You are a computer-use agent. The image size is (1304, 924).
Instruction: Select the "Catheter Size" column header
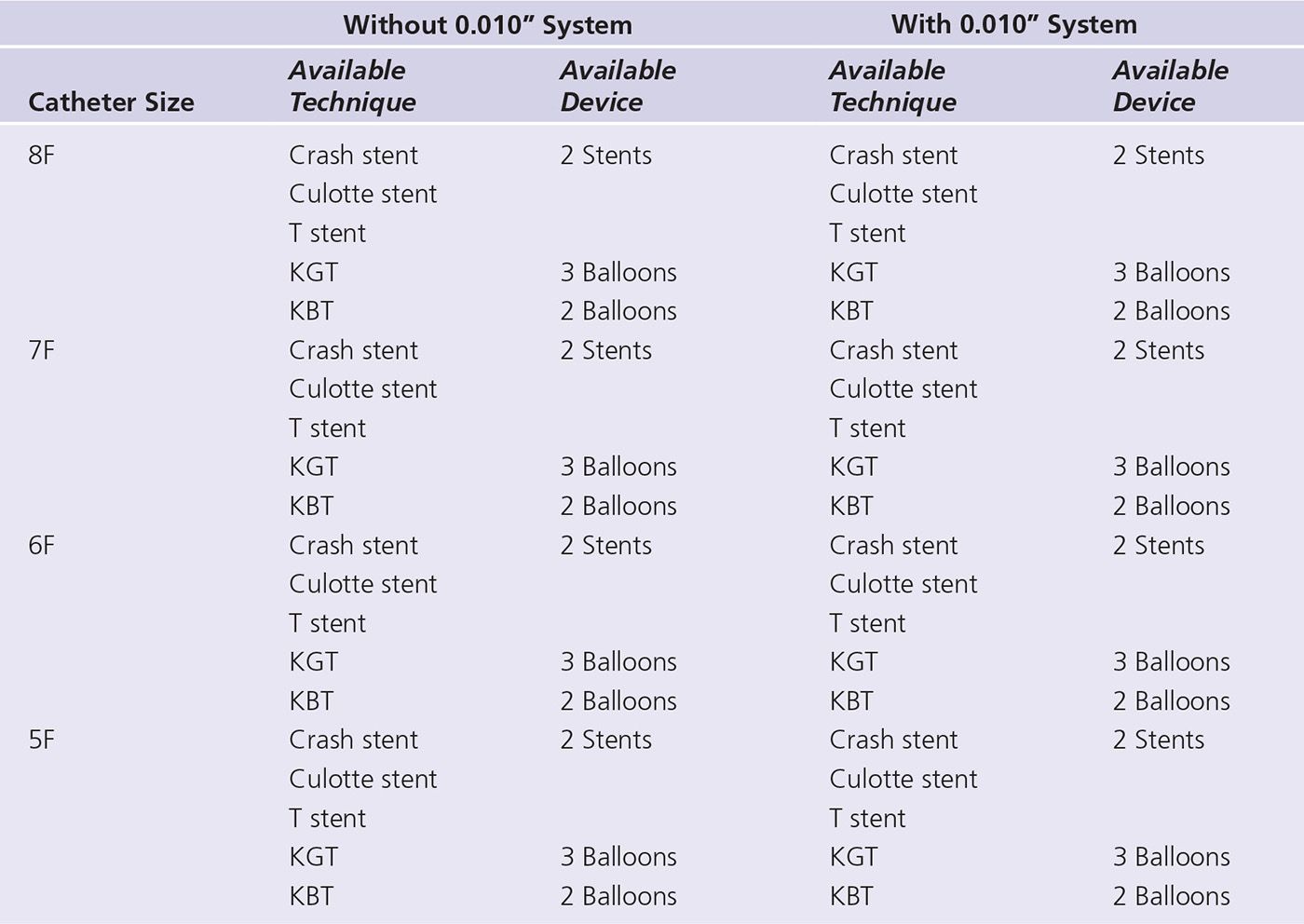111,102
